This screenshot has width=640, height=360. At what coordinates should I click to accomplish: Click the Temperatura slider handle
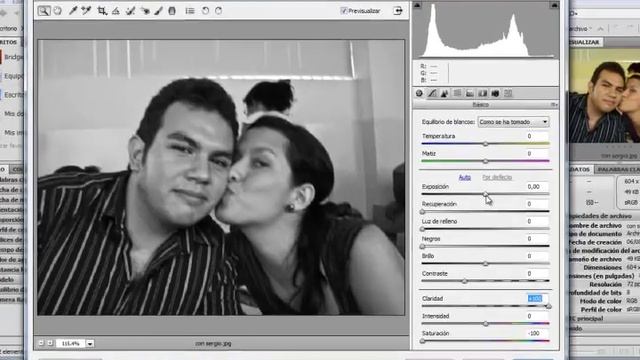[485, 144]
